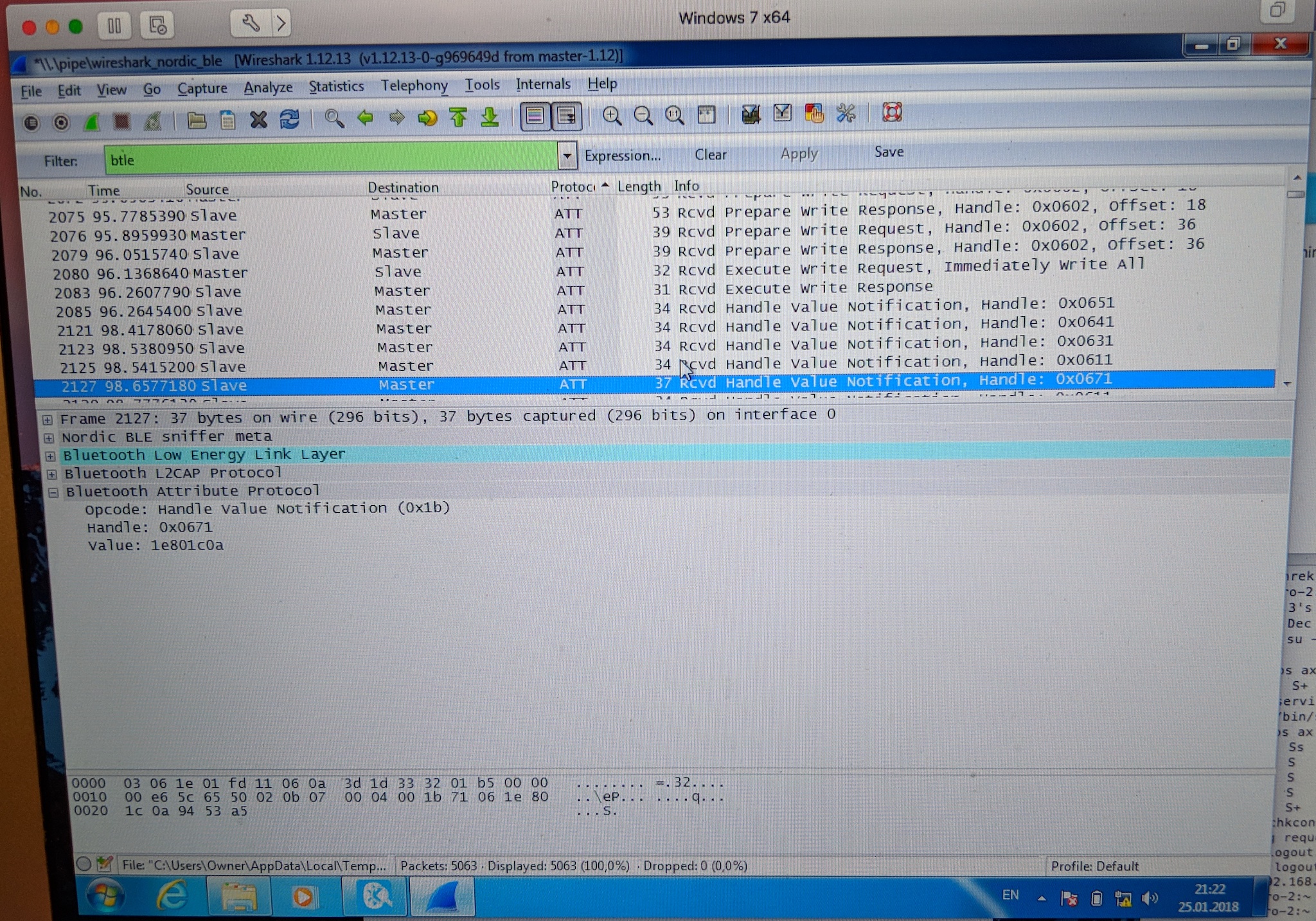Click Profile: Default in status bar
This screenshot has width=1316, height=921.
pyautogui.click(x=1094, y=866)
